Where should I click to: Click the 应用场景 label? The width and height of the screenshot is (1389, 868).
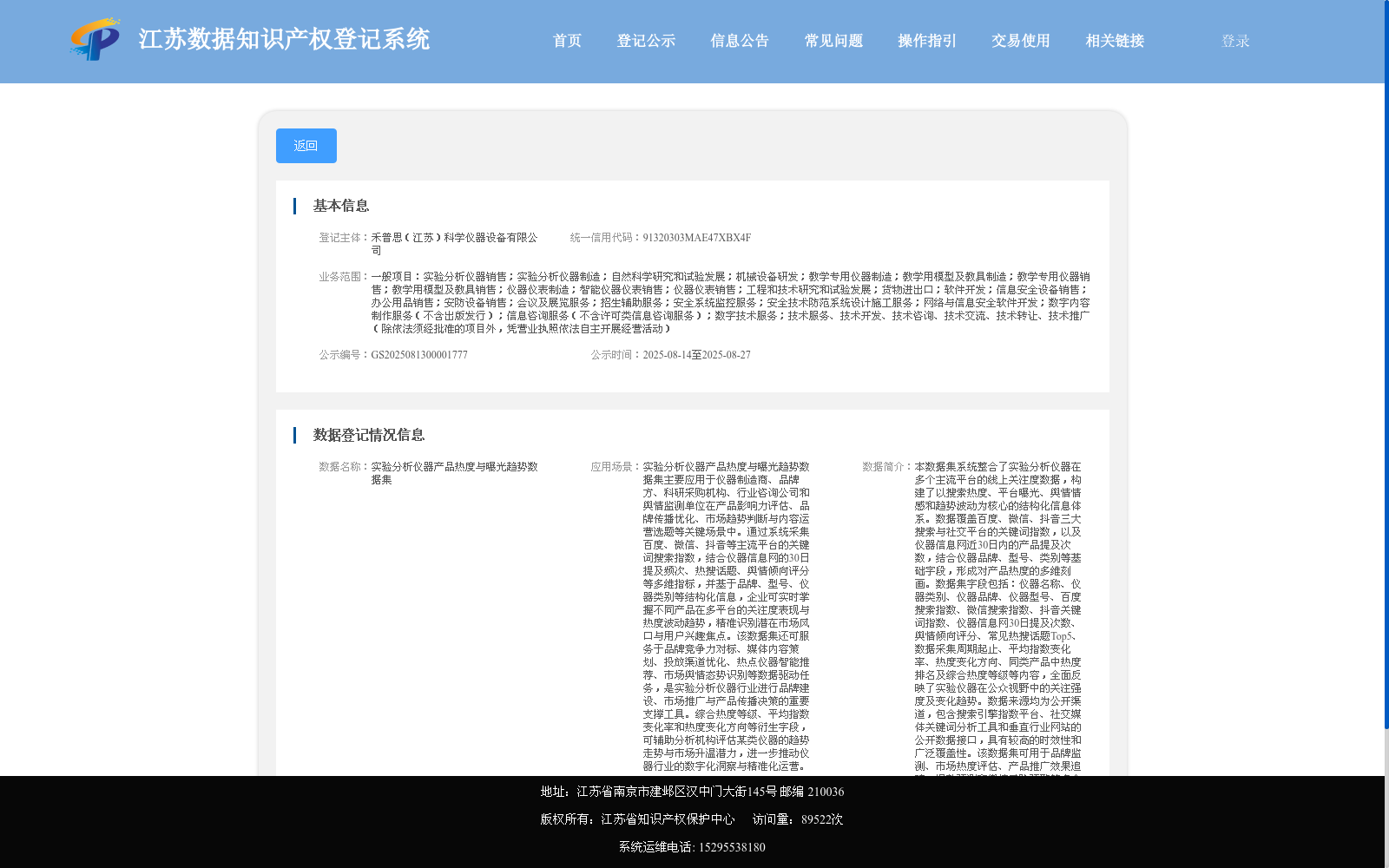616,467
